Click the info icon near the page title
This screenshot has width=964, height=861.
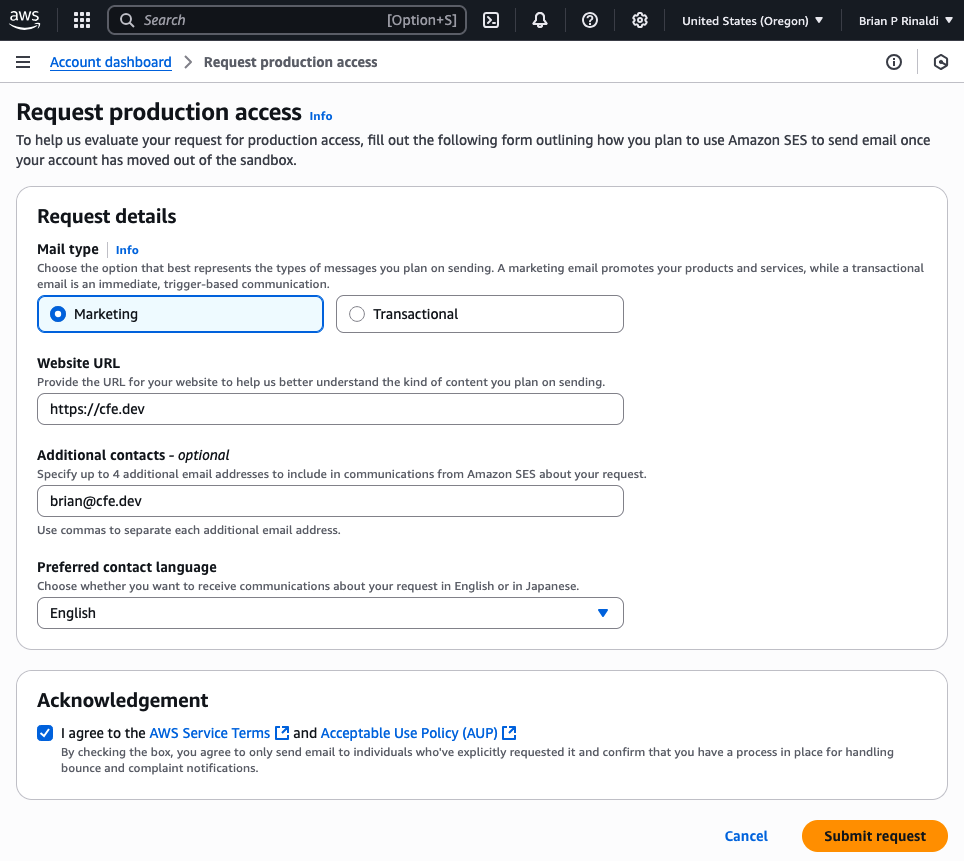click(320, 116)
